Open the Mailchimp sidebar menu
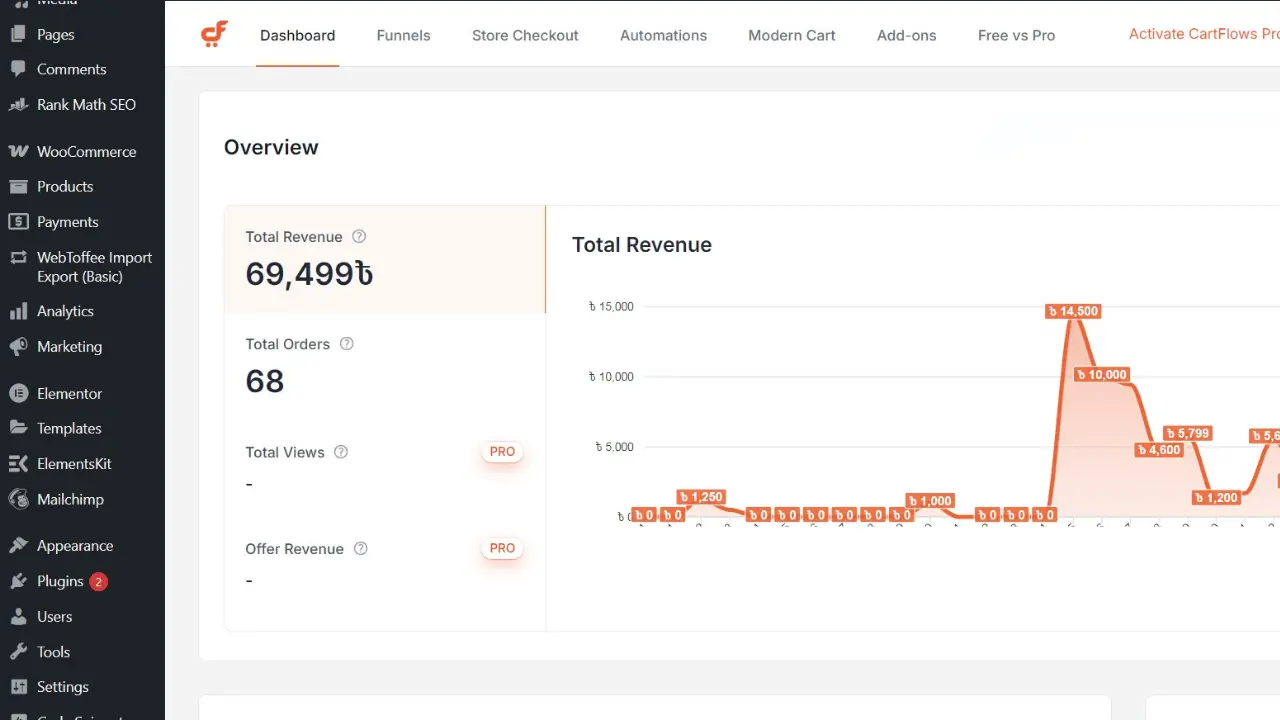The image size is (1280, 720). 70,499
